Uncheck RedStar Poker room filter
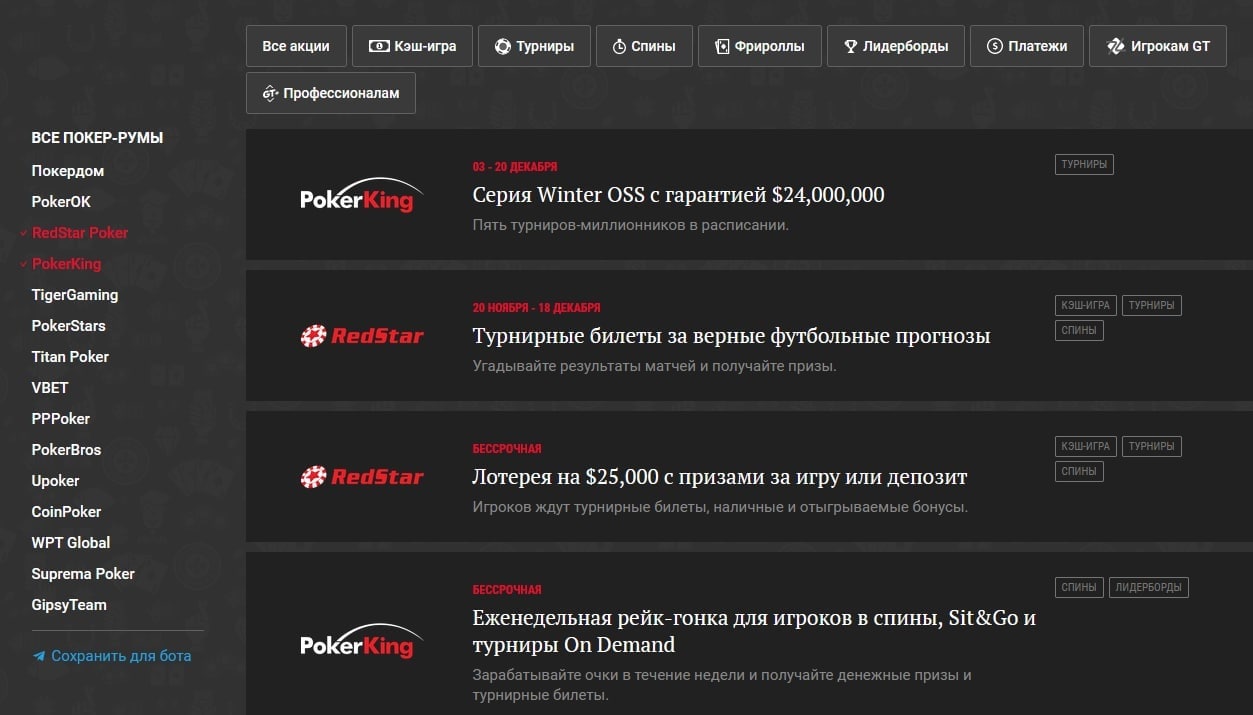 pos(80,233)
